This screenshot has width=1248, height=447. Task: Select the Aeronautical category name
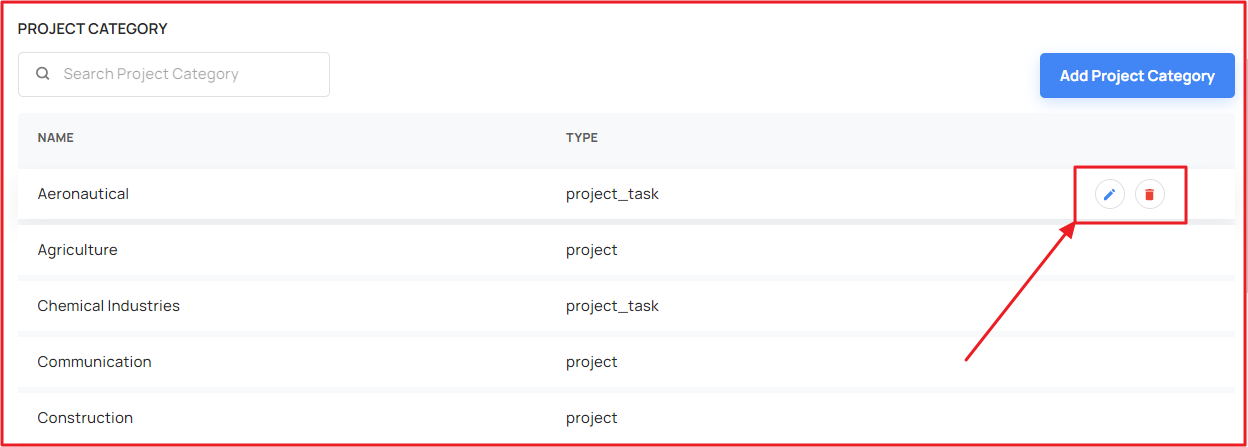click(83, 194)
